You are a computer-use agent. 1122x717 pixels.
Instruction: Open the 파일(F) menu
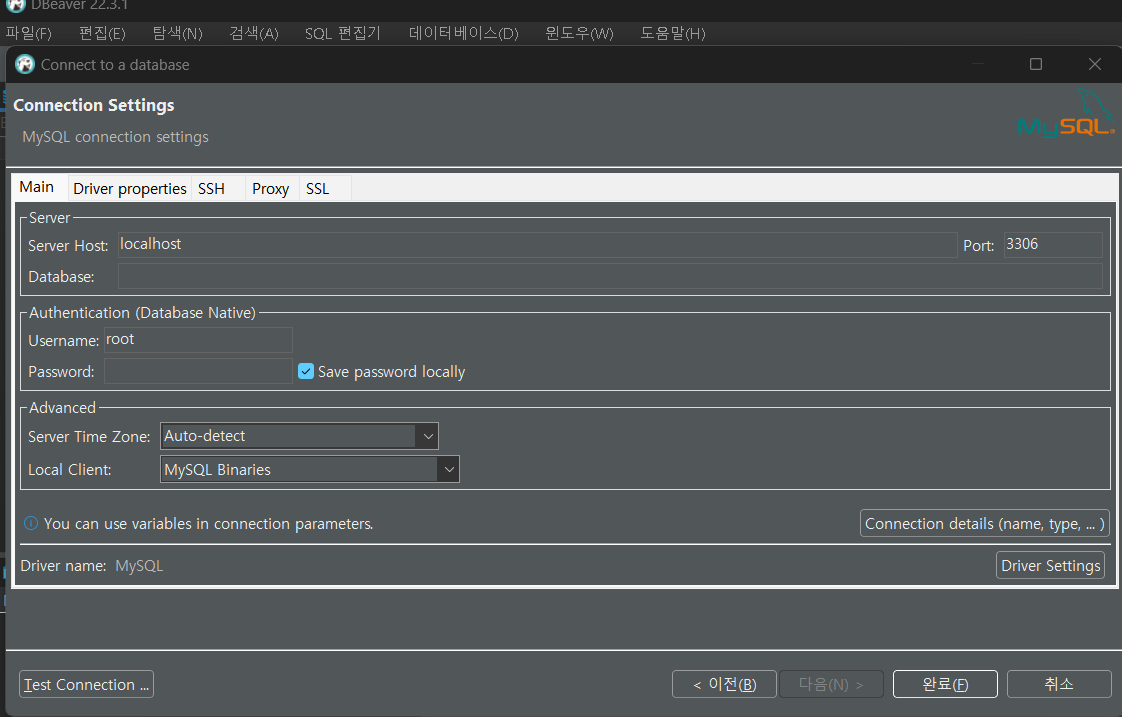[x=29, y=33]
